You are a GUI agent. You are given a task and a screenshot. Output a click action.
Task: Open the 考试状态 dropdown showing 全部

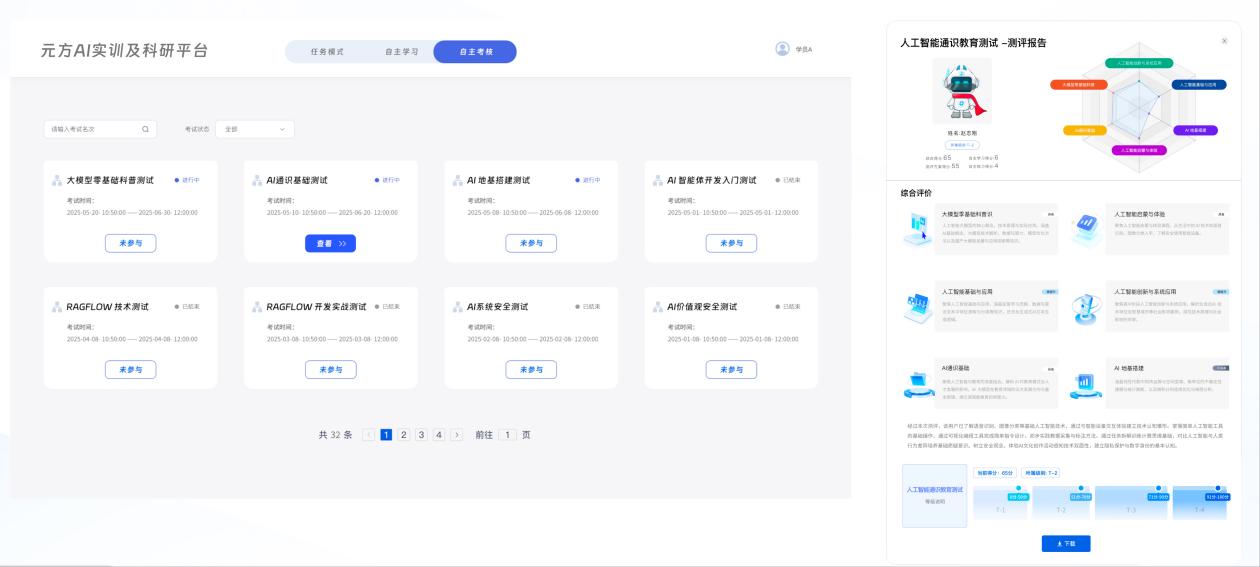255,129
